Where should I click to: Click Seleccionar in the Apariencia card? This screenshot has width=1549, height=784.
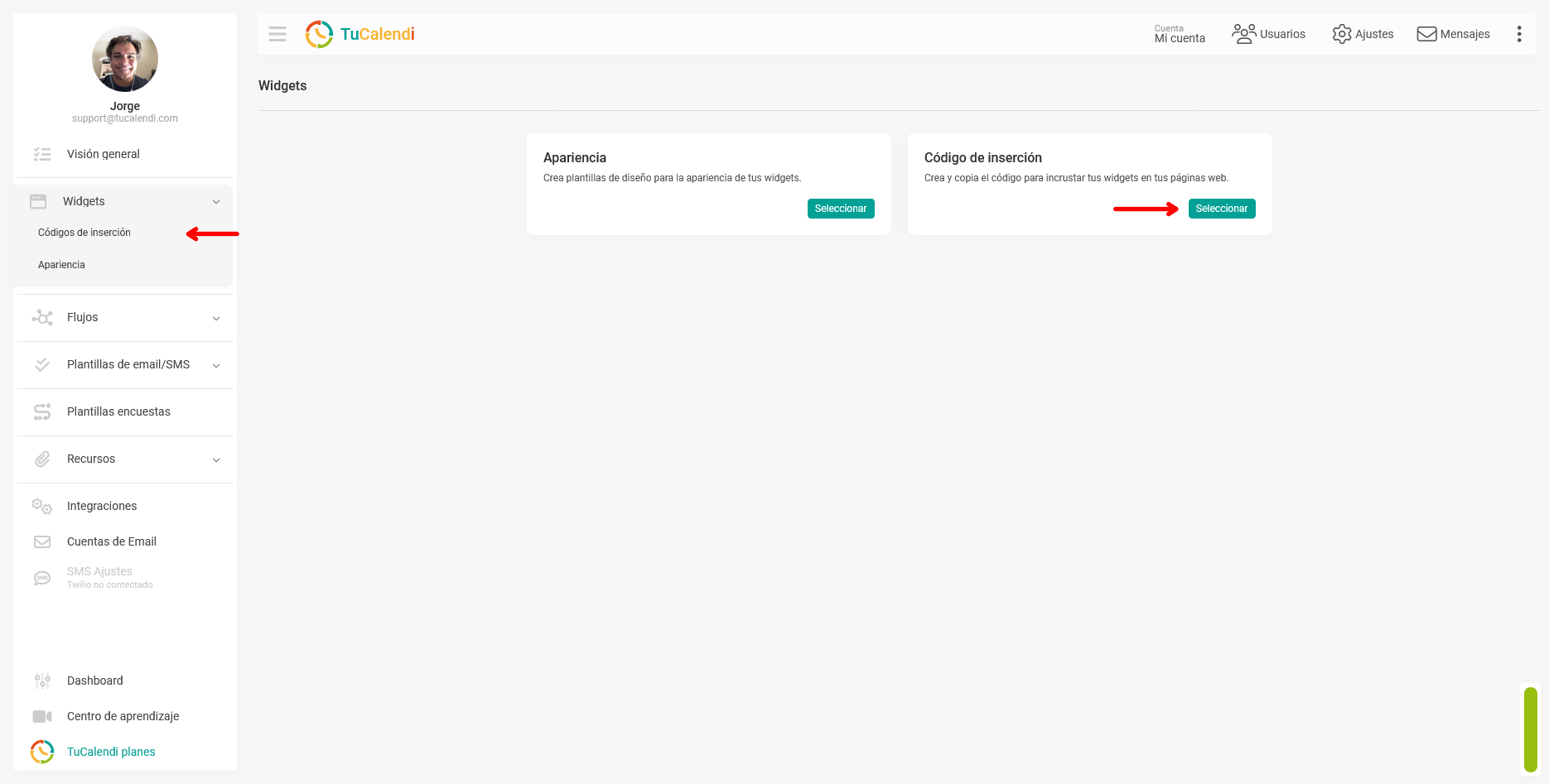(x=841, y=209)
